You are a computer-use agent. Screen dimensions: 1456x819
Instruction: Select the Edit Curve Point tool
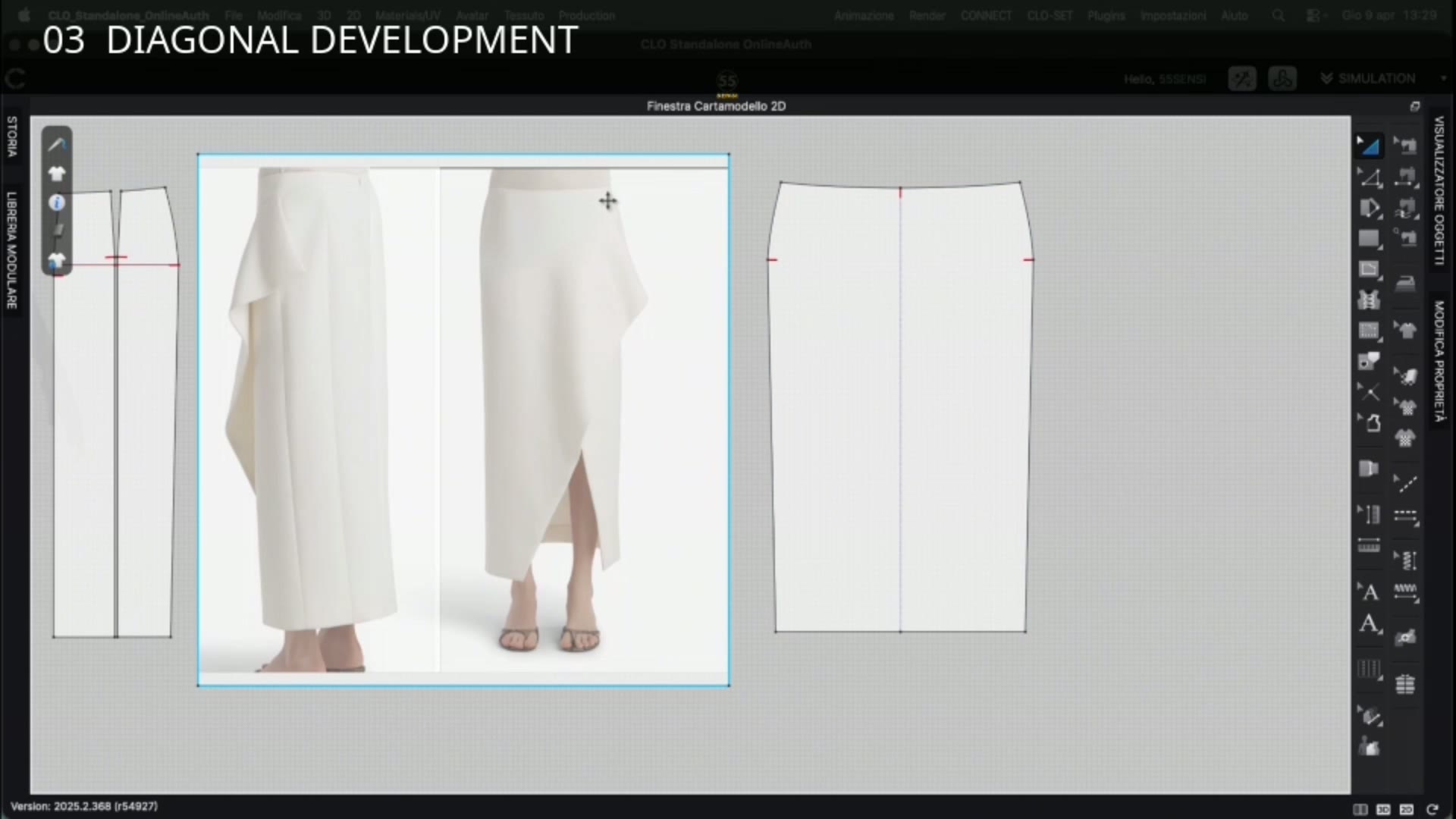[1369, 178]
